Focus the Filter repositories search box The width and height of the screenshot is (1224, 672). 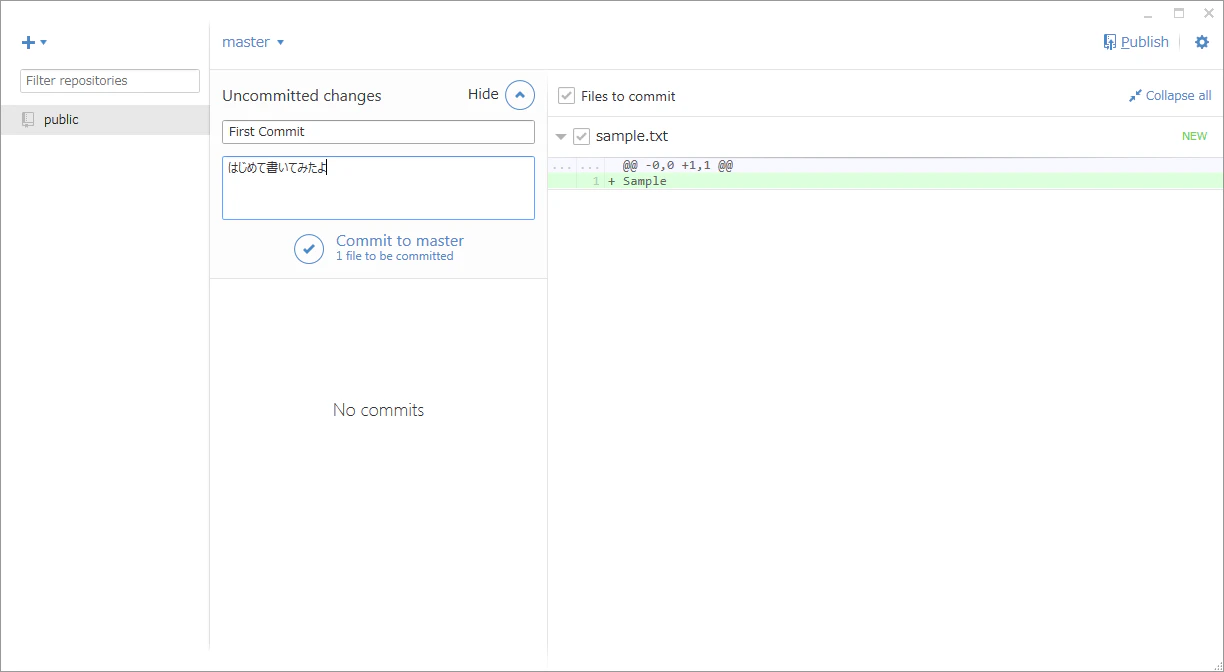coord(110,81)
